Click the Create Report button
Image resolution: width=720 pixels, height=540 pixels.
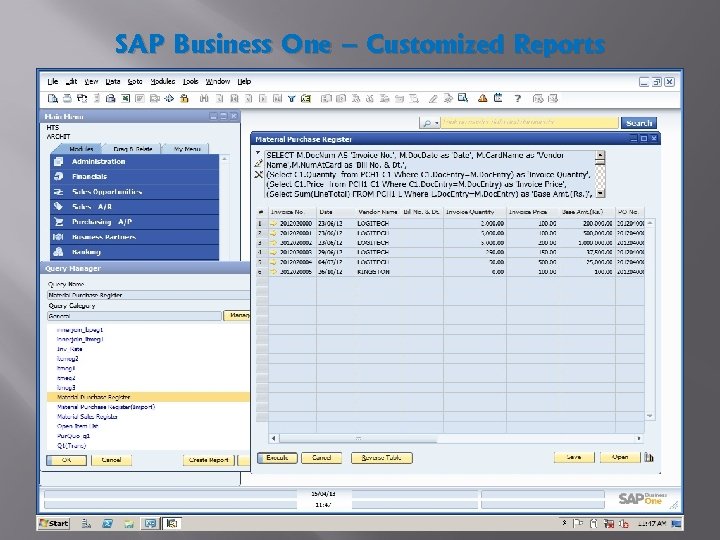pos(208,460)
